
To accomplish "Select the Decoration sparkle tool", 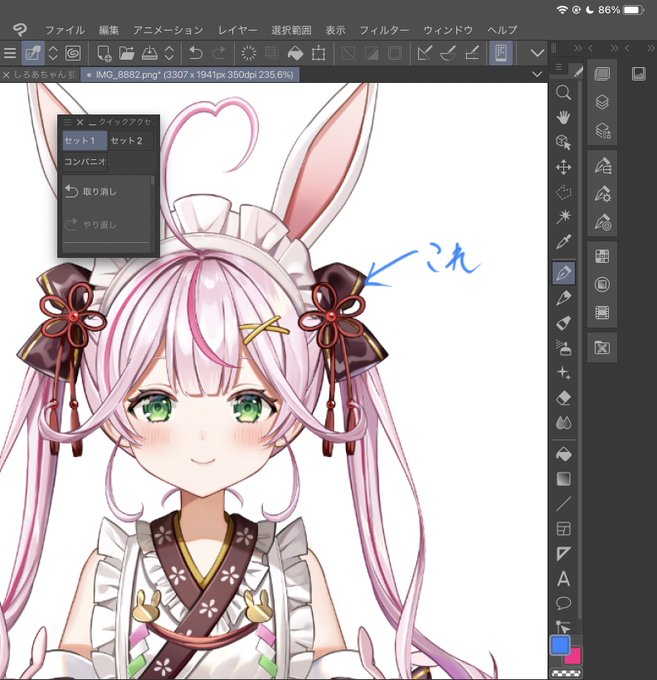I will 563,373.
